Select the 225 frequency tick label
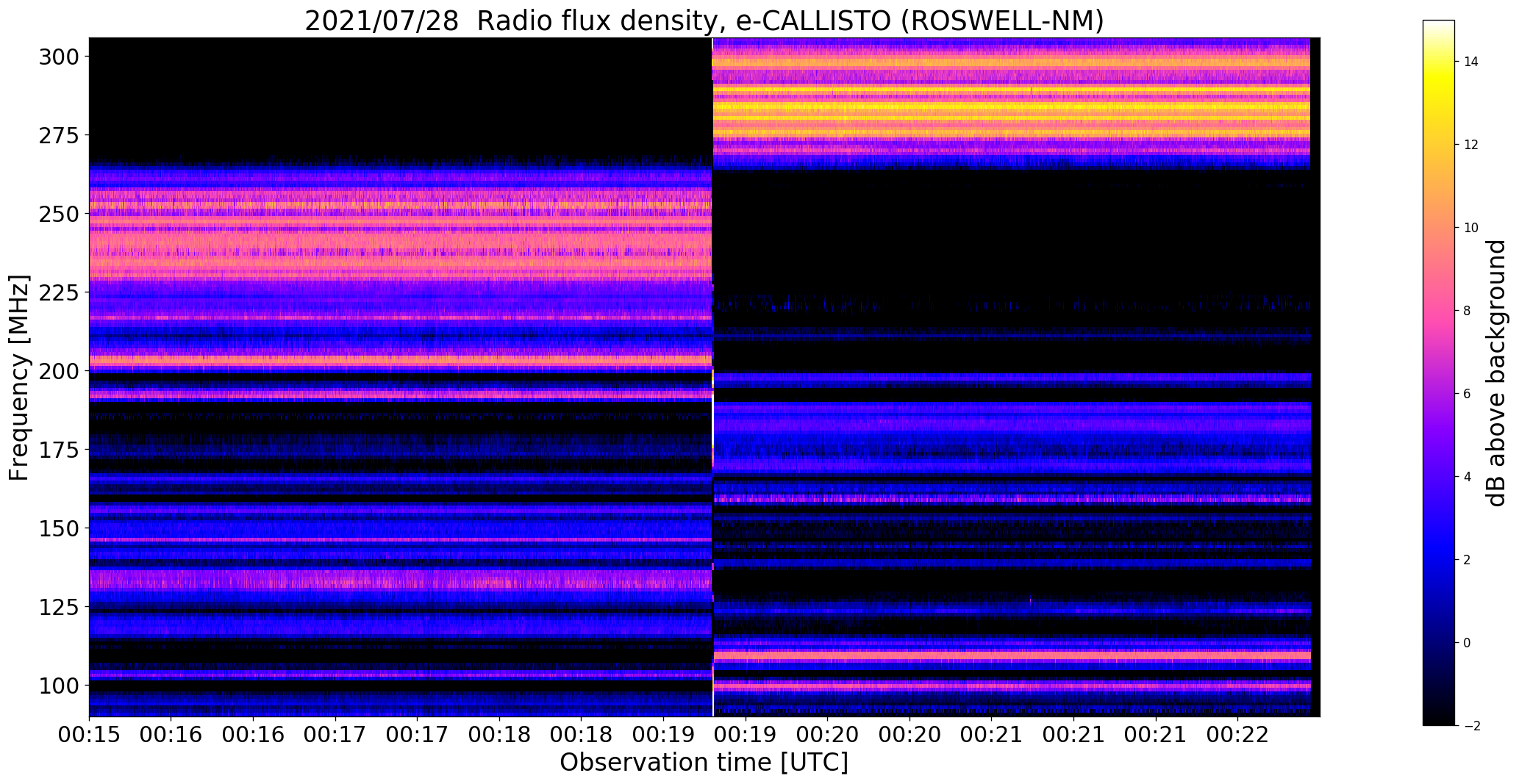This screenshot has width=1519, height=784. (x=59, y=292)
